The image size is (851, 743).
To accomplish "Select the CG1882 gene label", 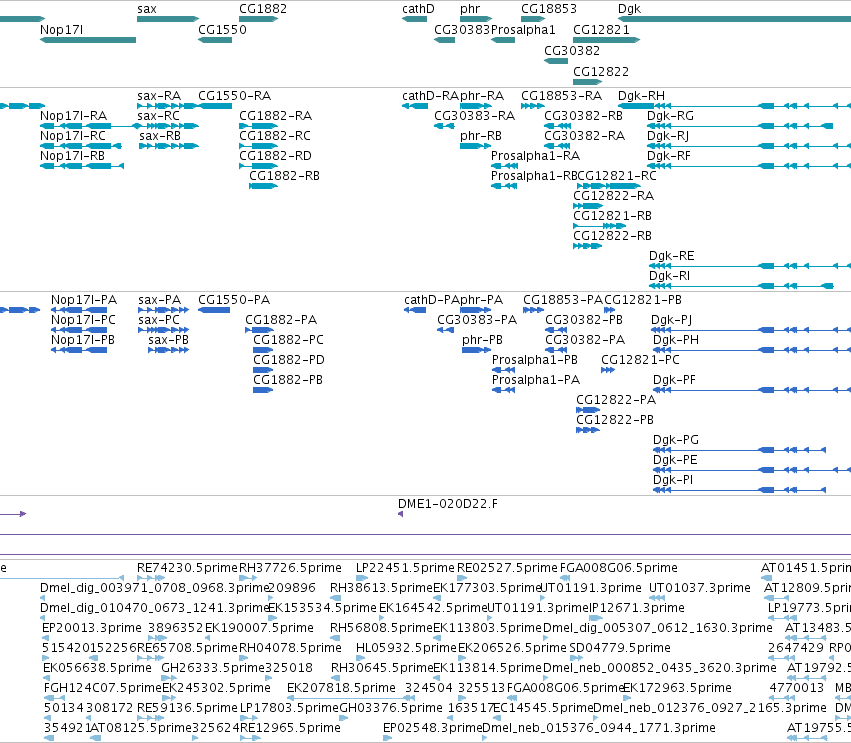I will [263, 9].
